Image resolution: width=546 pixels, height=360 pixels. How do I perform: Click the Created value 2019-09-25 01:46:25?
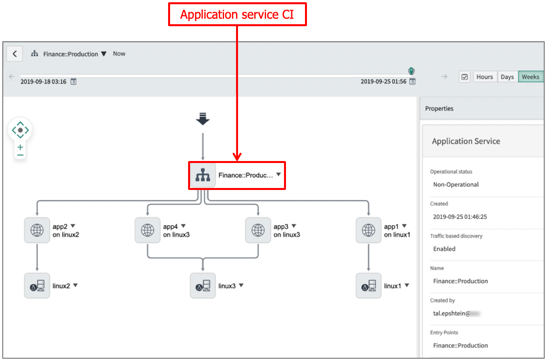460,217
